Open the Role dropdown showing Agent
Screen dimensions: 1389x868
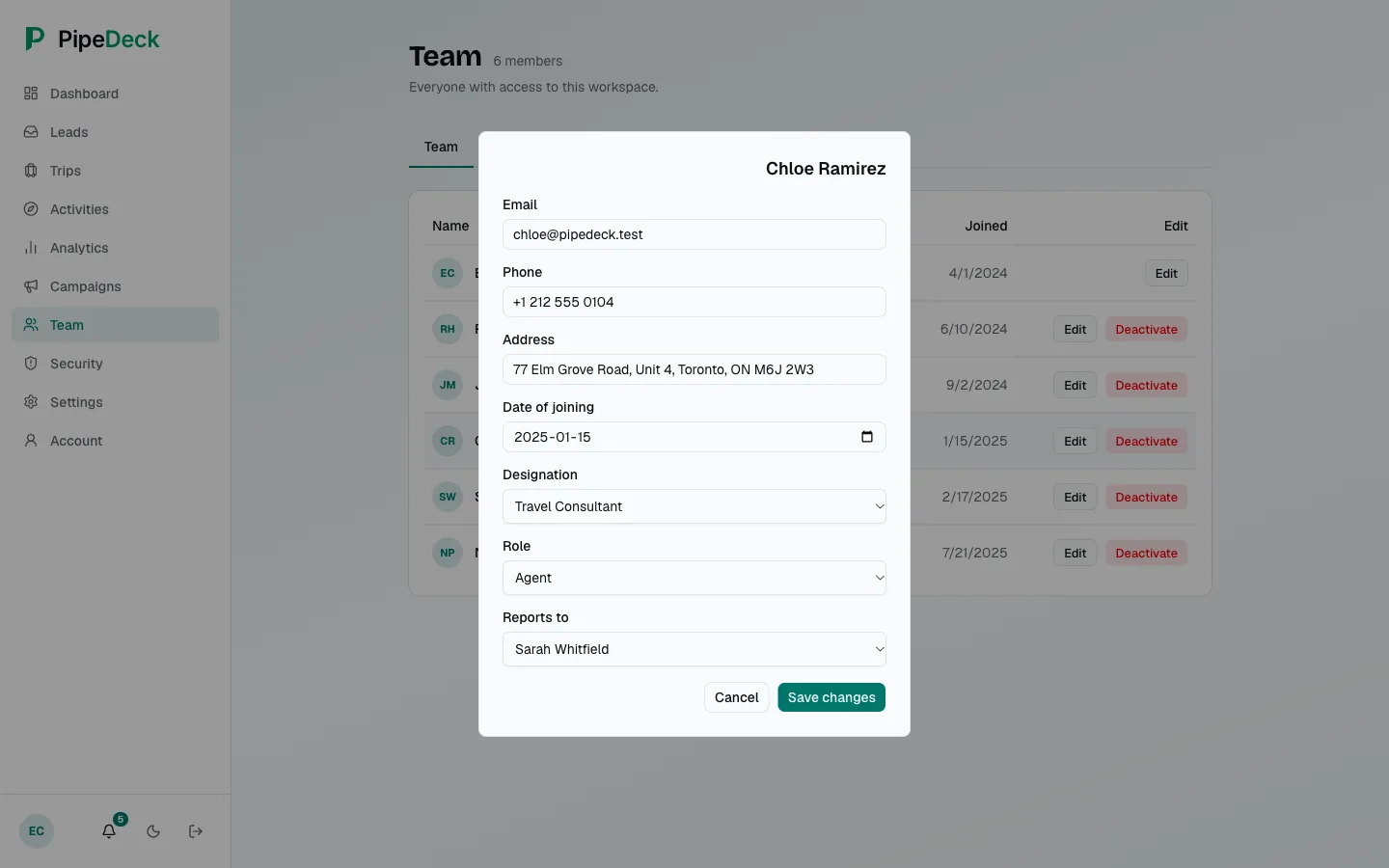click(x=694, y=578)
